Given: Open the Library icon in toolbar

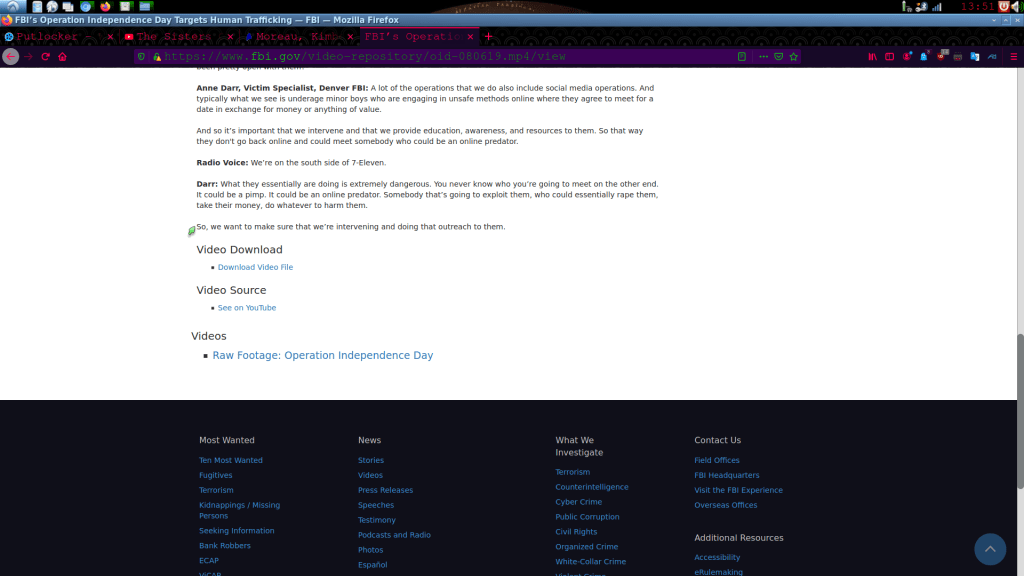Looking at the screenshot, I should (872, 57).
